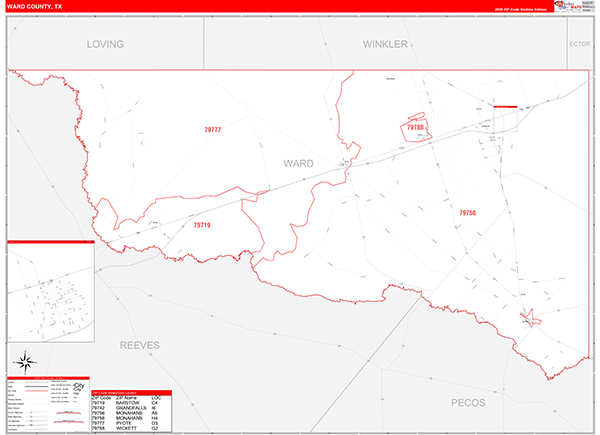Image resolution: width=600 pixels, height=435 pixels.
Task: Click the WARD COUNTY, TX title
Action: 34,7
